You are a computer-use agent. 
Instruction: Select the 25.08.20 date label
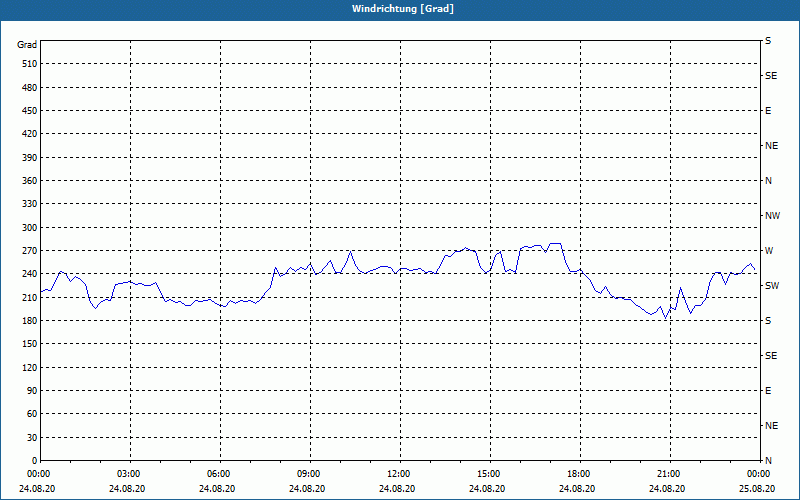pyautogui.click(x=757, y=489)
